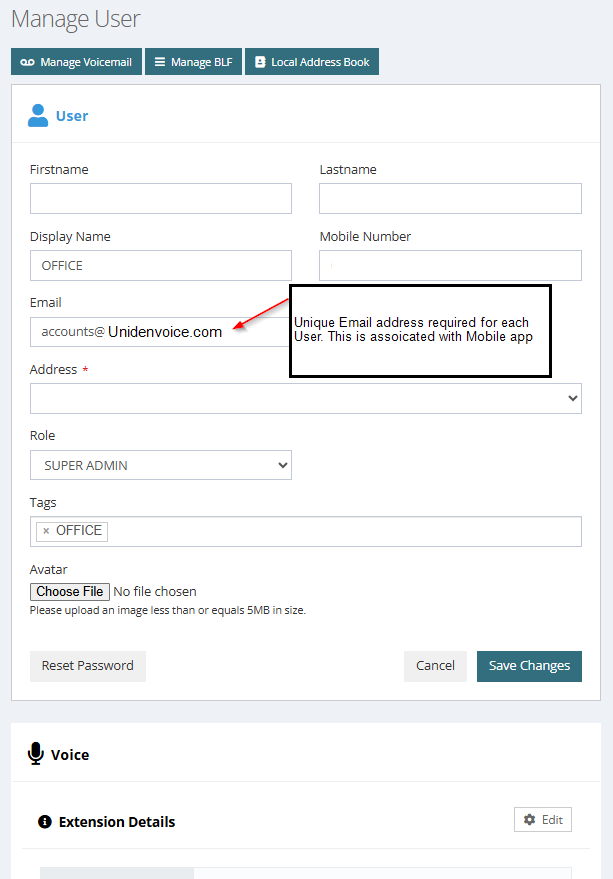The height and width of the screenshot is (879, 613).
Task: Click the Cancel button
Action: 435,666
